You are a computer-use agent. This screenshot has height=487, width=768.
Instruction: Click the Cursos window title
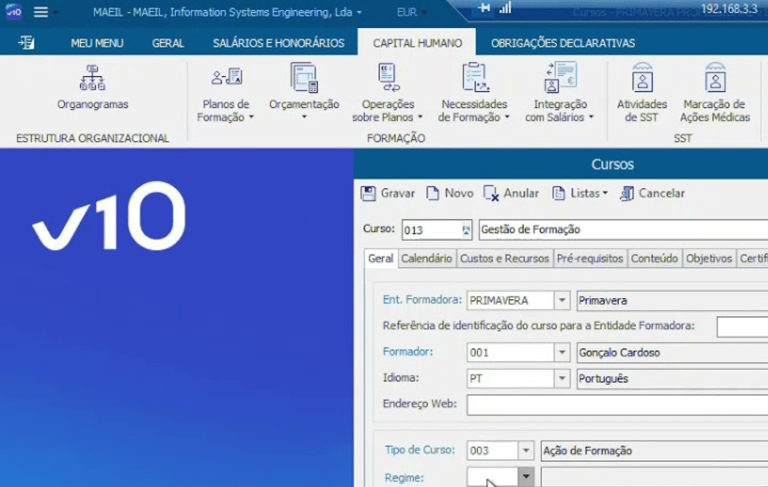click(x=612, y=164)
